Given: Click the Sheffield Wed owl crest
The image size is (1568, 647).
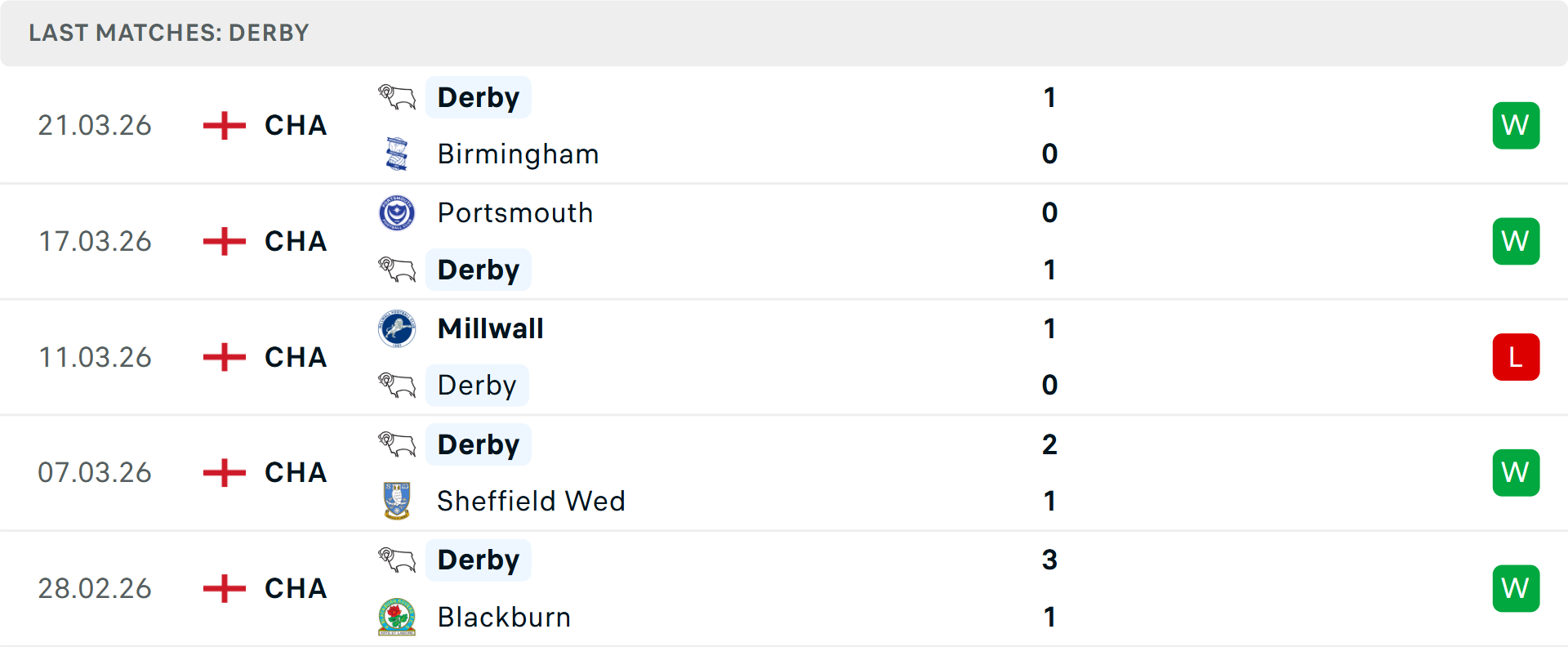Looking at the screenshot, I should pyautogui.click(x=395, y=501).
